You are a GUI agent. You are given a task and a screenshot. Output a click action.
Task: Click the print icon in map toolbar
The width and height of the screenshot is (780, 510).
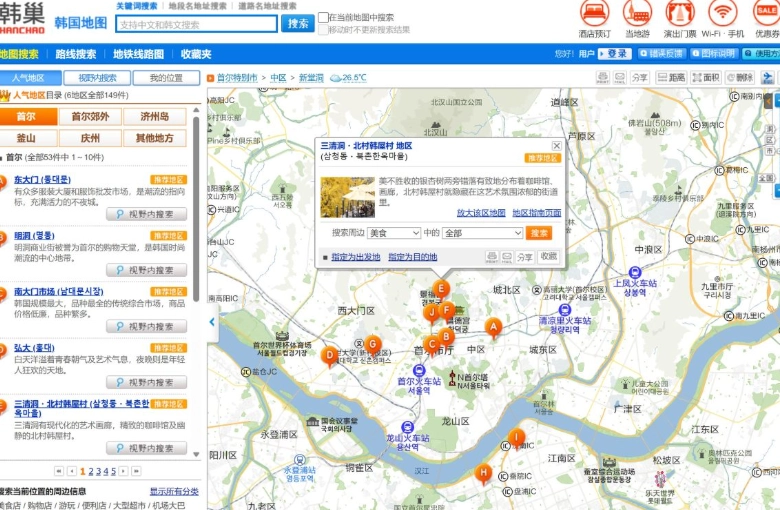(x=602, y=78)
